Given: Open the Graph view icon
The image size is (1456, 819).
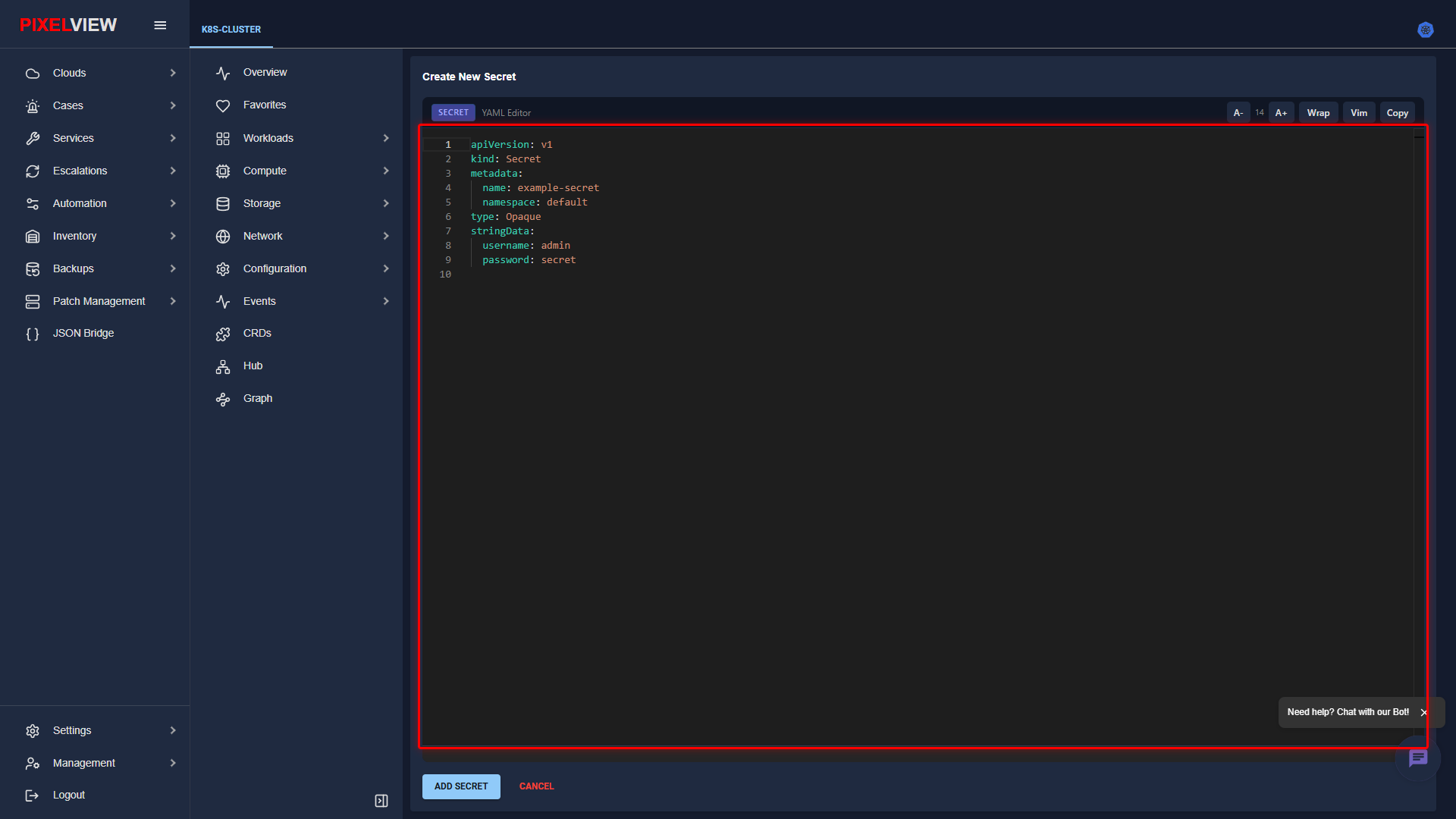Looking at the screenshot, I should coord(223,399).
